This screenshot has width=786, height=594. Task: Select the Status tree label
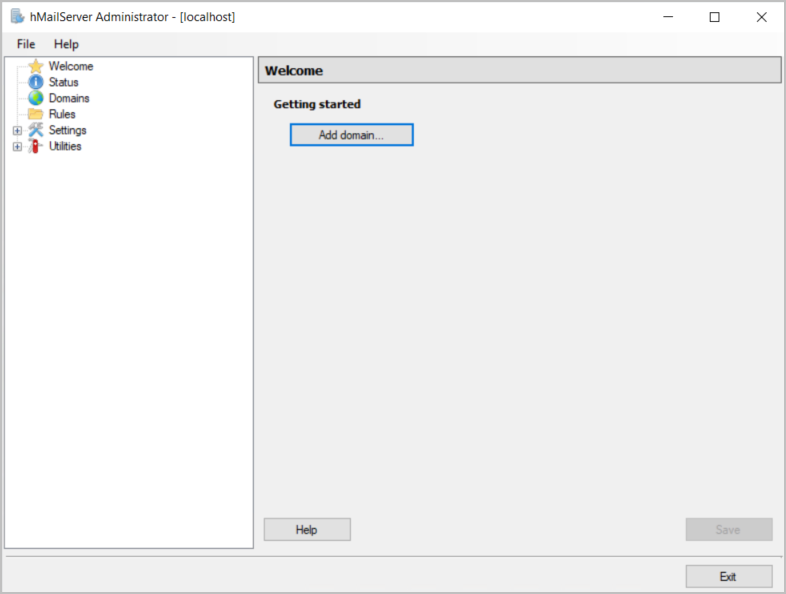click(x=64, y=82)
